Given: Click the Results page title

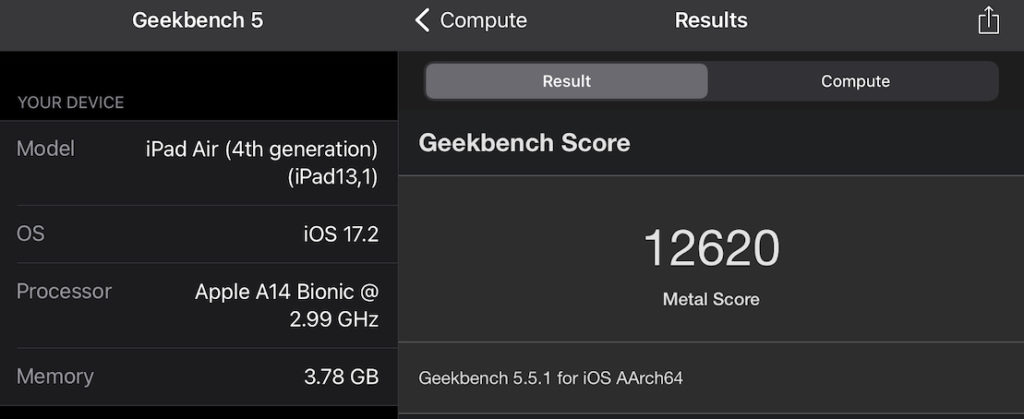Looking at the screenshot, I should (x=711, y=20).
